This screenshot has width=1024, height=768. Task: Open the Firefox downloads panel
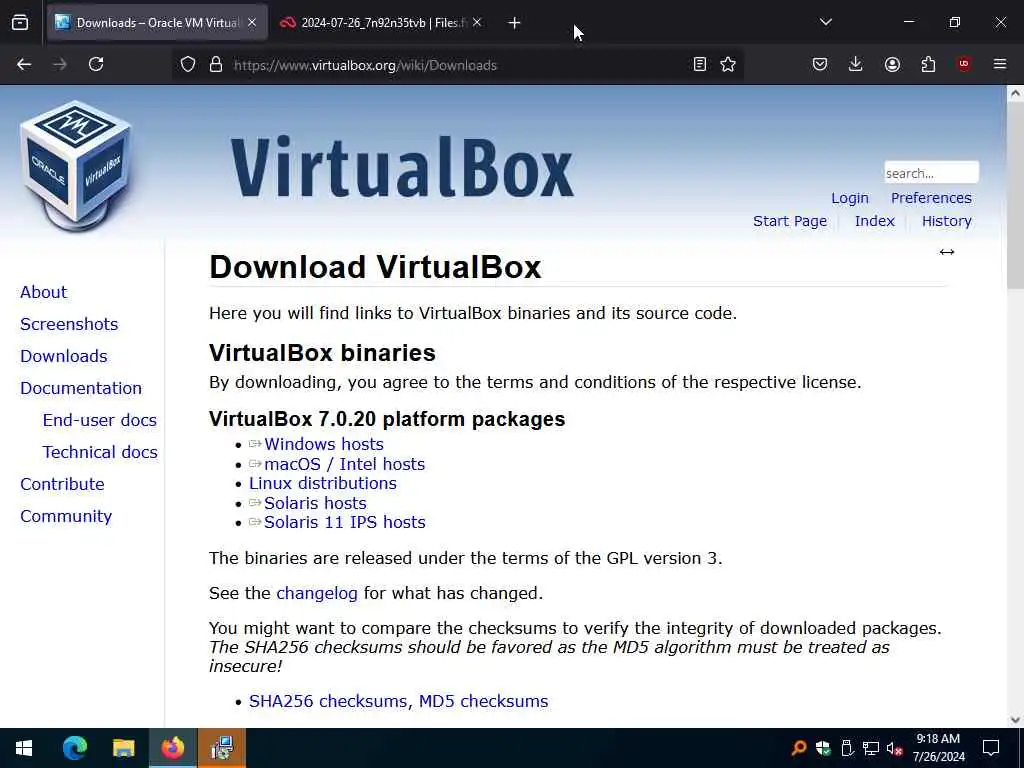[x=856, y=64]
